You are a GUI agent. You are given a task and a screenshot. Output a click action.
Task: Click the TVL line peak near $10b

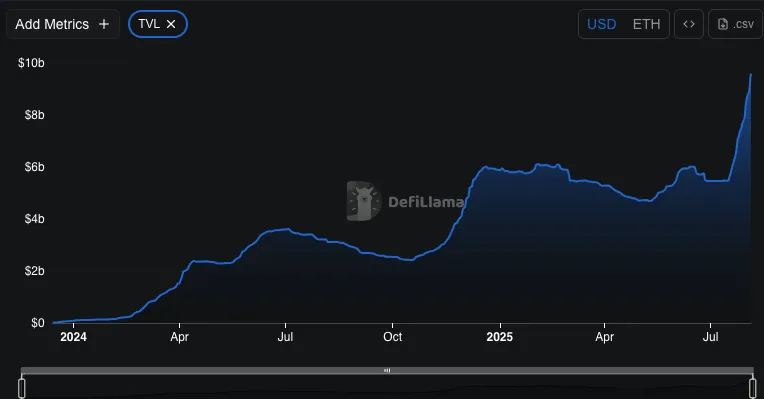(x=750, y=76)
